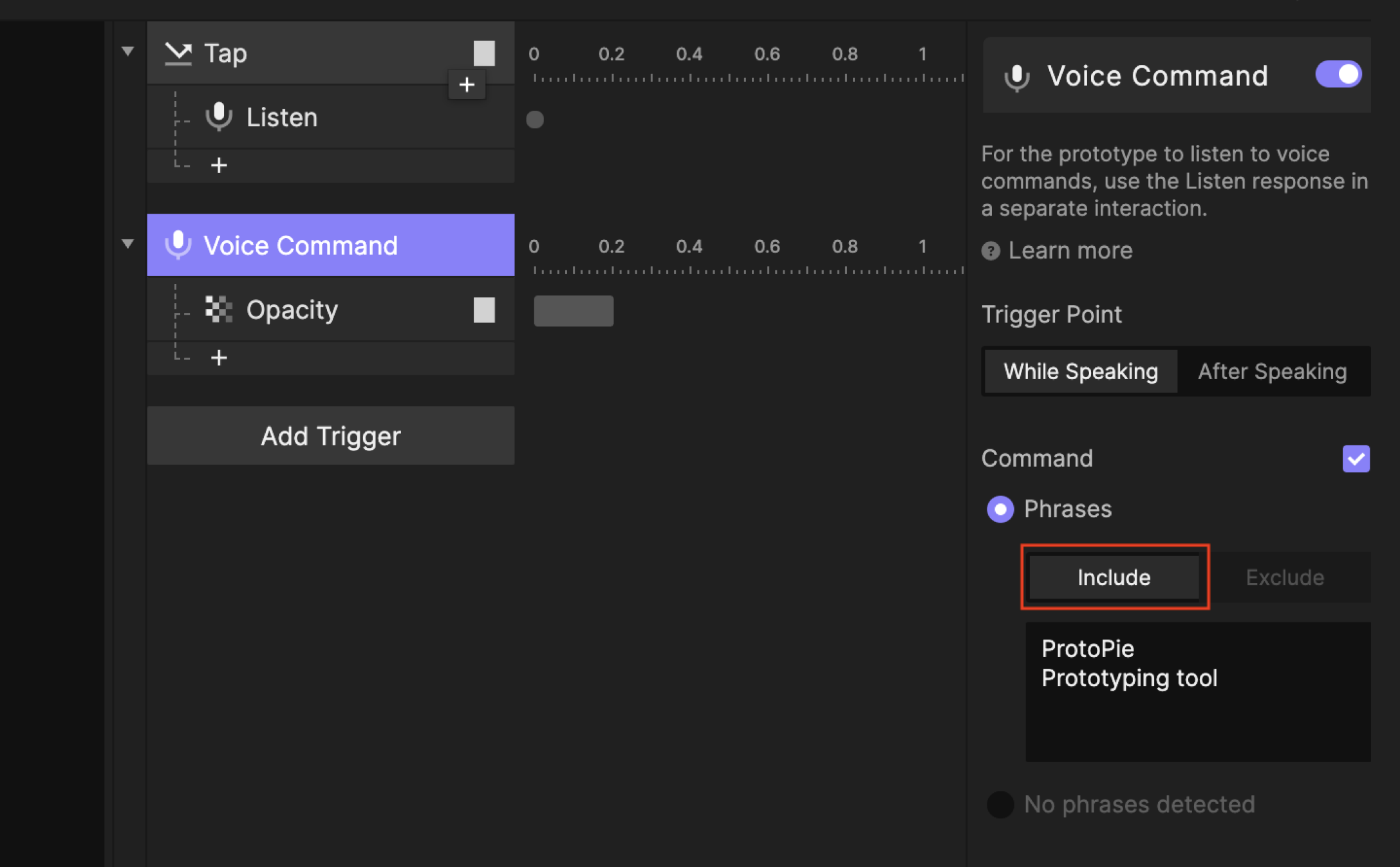Select the While Speaking trigger point tab
The width and height of the screenshot is (1400, 867).
click(x=1080, y=371)
